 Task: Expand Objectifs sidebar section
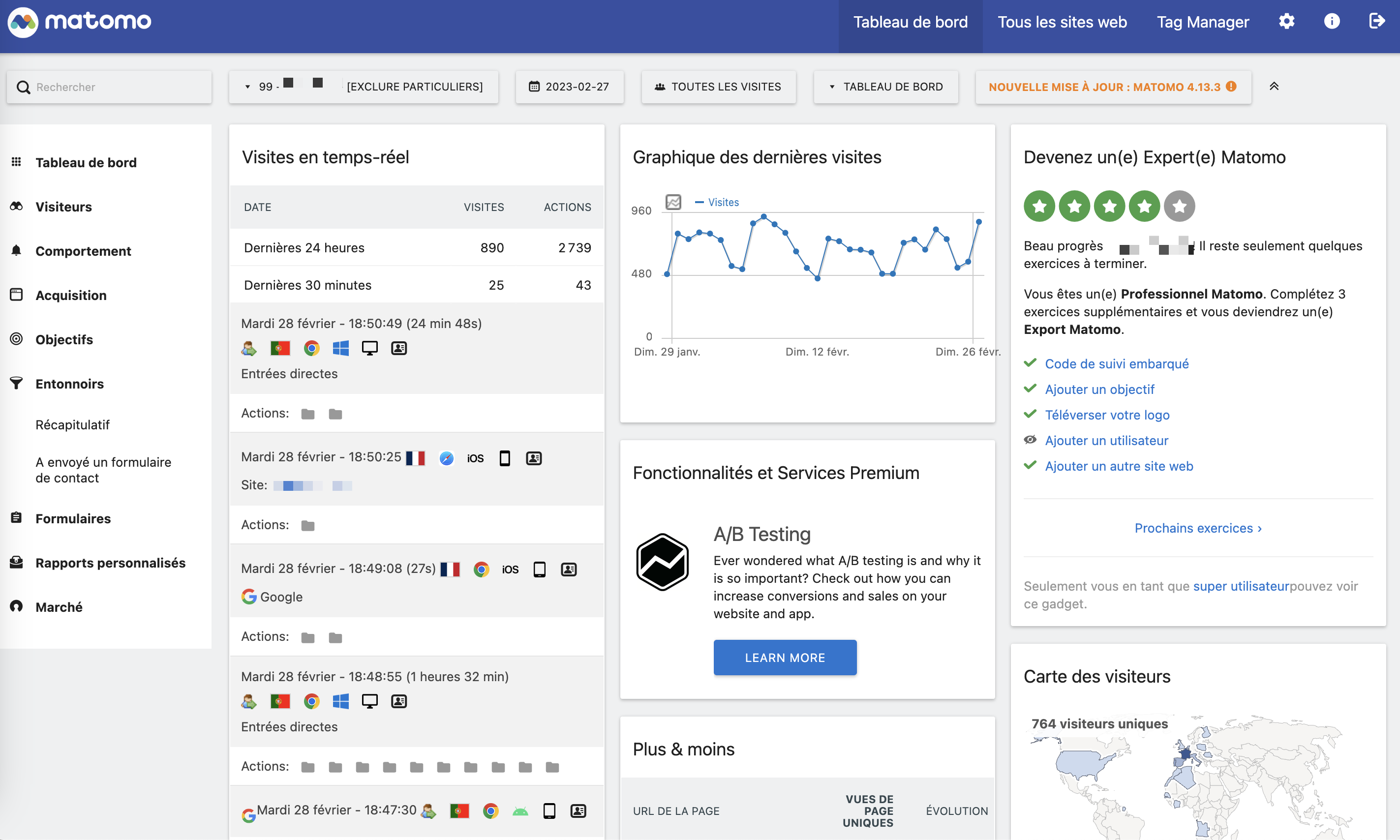tap(64, 339)
